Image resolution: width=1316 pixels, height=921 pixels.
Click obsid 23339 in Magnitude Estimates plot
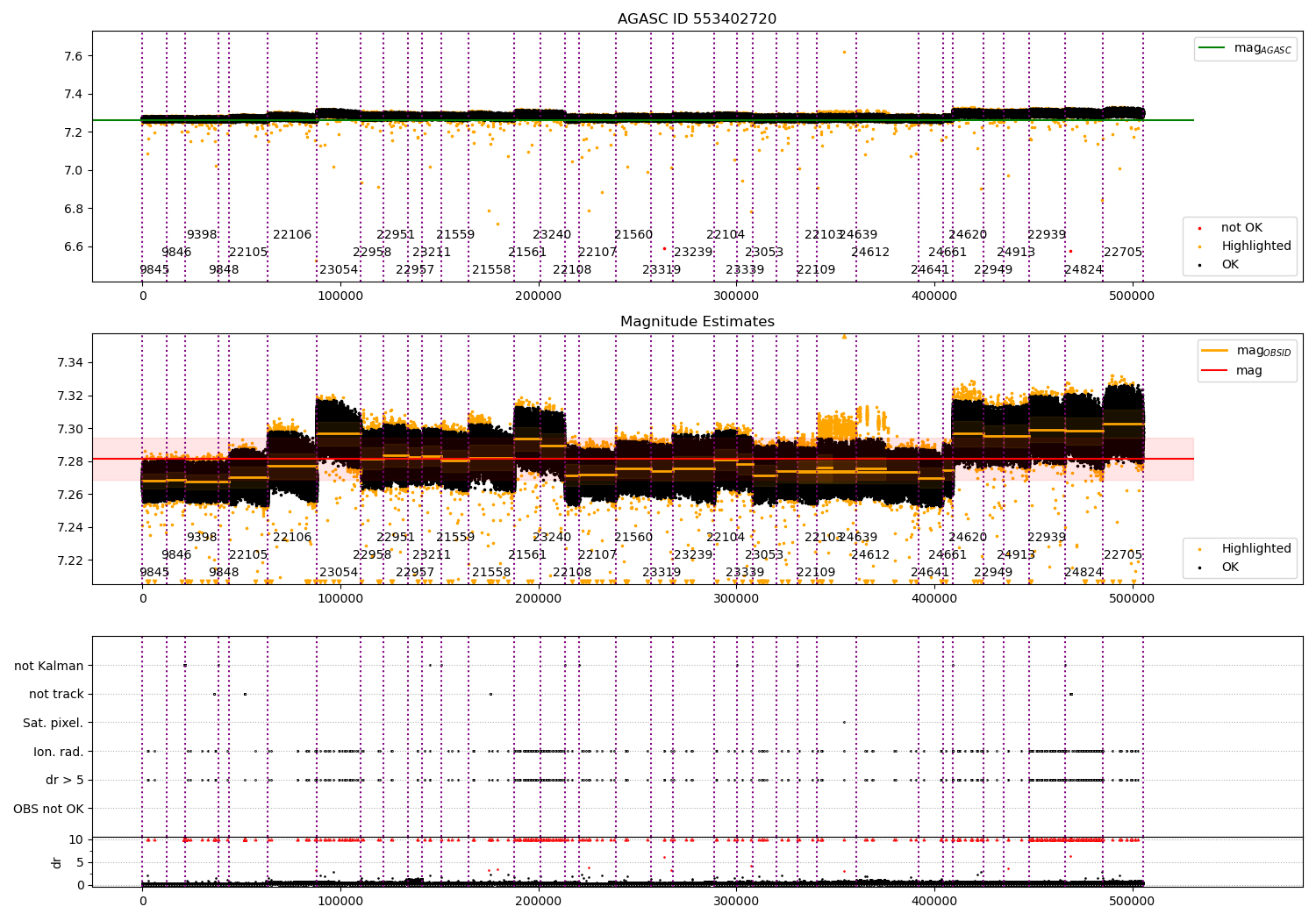coord(745,573)
